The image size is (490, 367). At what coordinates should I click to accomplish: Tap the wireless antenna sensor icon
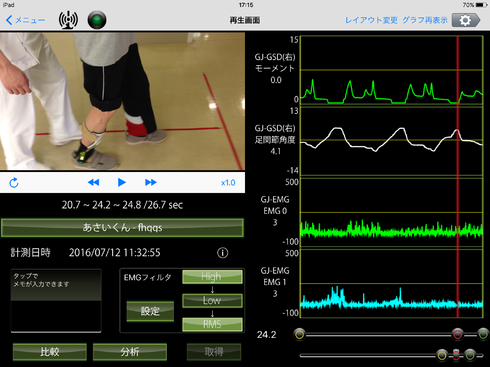(68, 20)
